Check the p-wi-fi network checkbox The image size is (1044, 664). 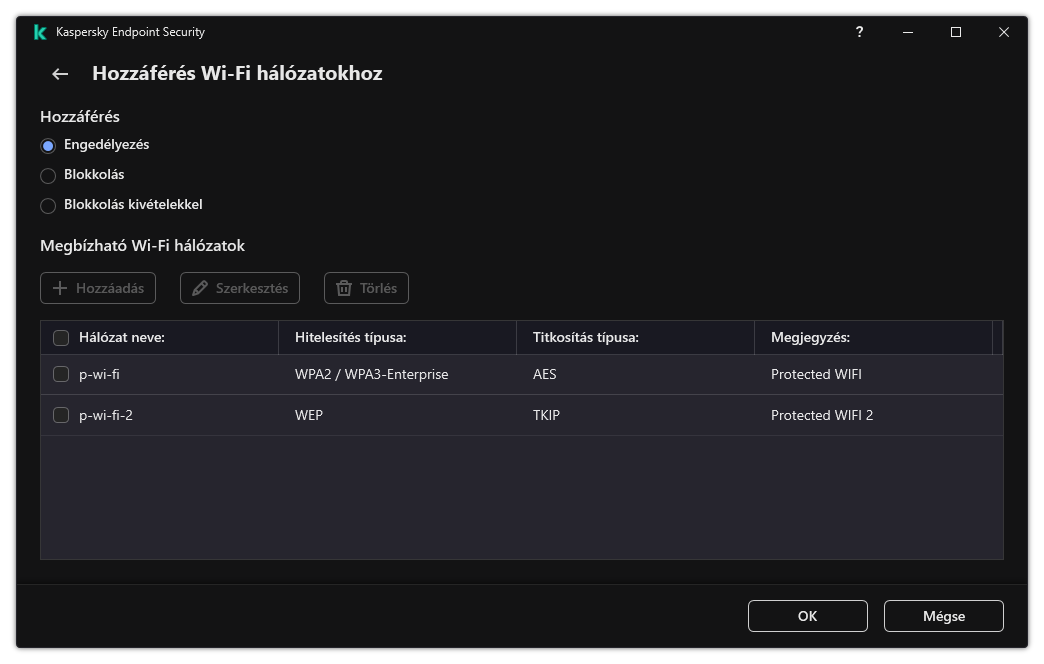click(61, 375)
